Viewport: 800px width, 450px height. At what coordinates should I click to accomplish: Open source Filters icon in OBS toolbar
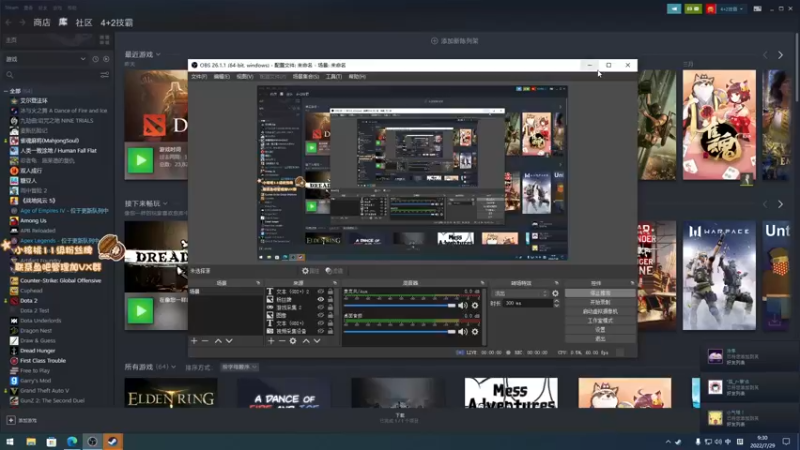[328, 271]
